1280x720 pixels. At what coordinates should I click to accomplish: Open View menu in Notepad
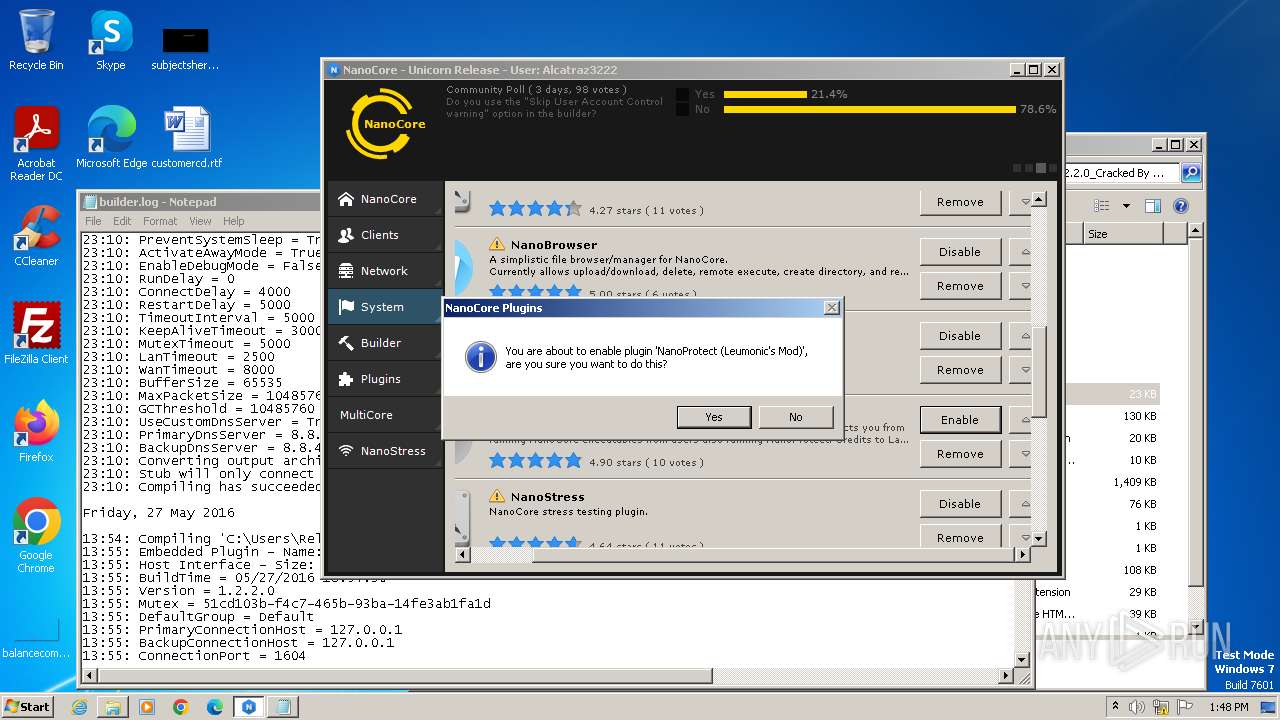(x=201, y=221)
